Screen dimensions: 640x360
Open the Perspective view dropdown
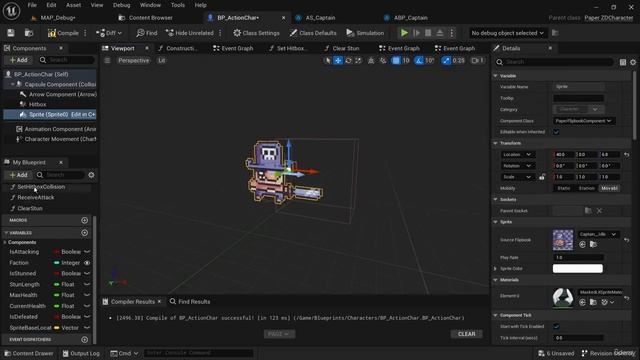coord(133,60)
